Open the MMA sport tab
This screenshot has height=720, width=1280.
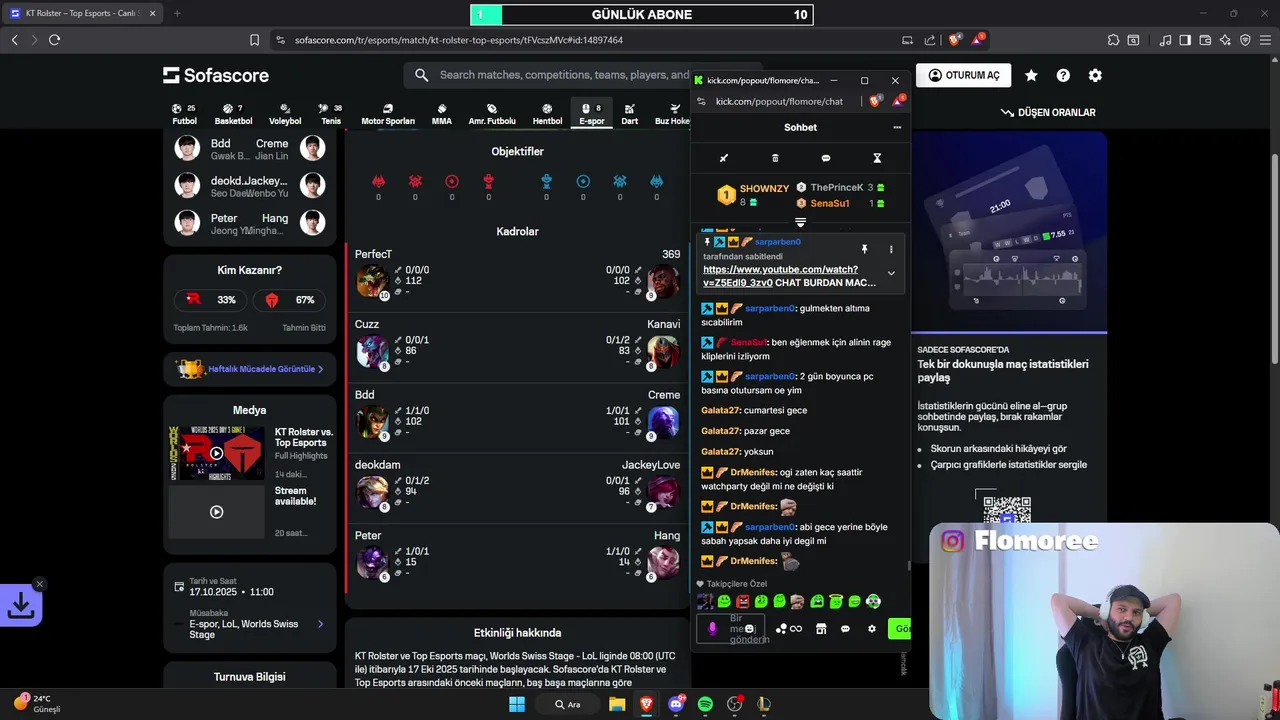point(441,114)
